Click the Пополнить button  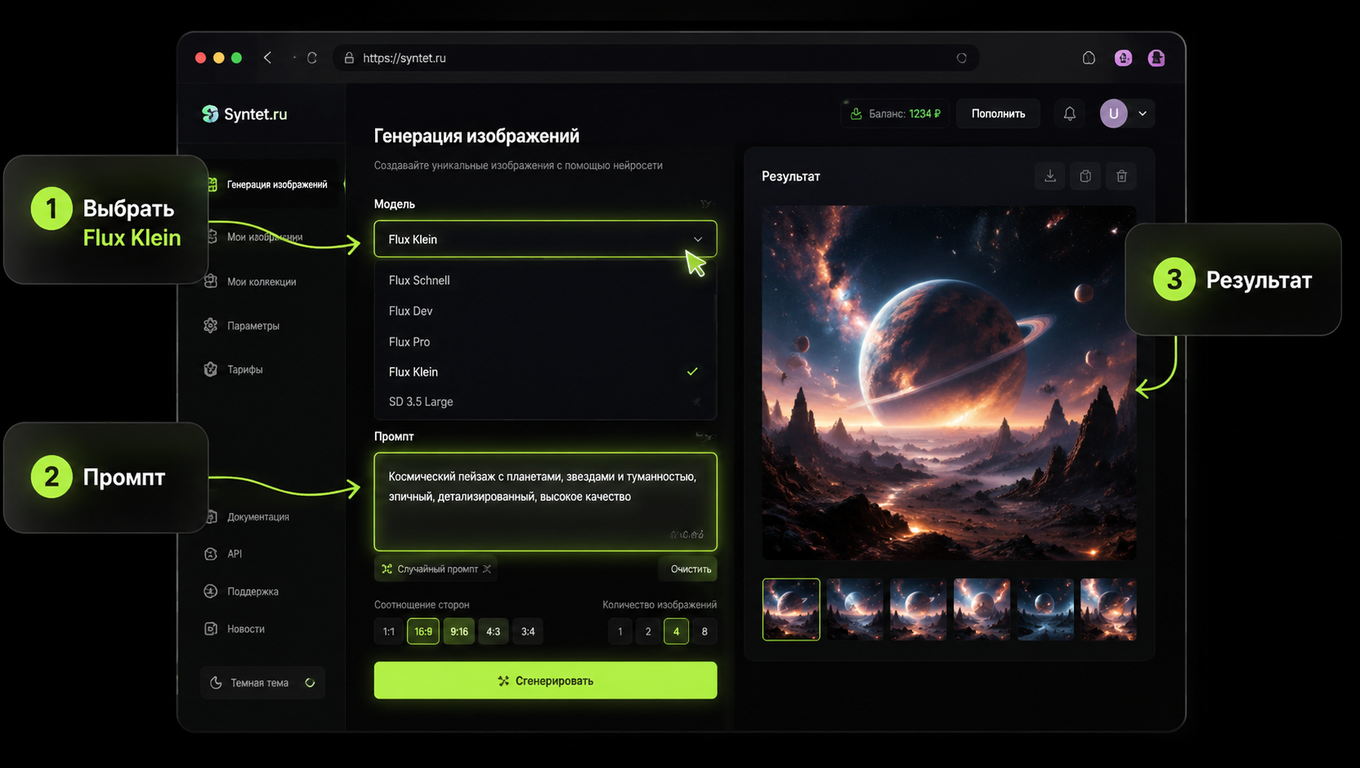998,114
